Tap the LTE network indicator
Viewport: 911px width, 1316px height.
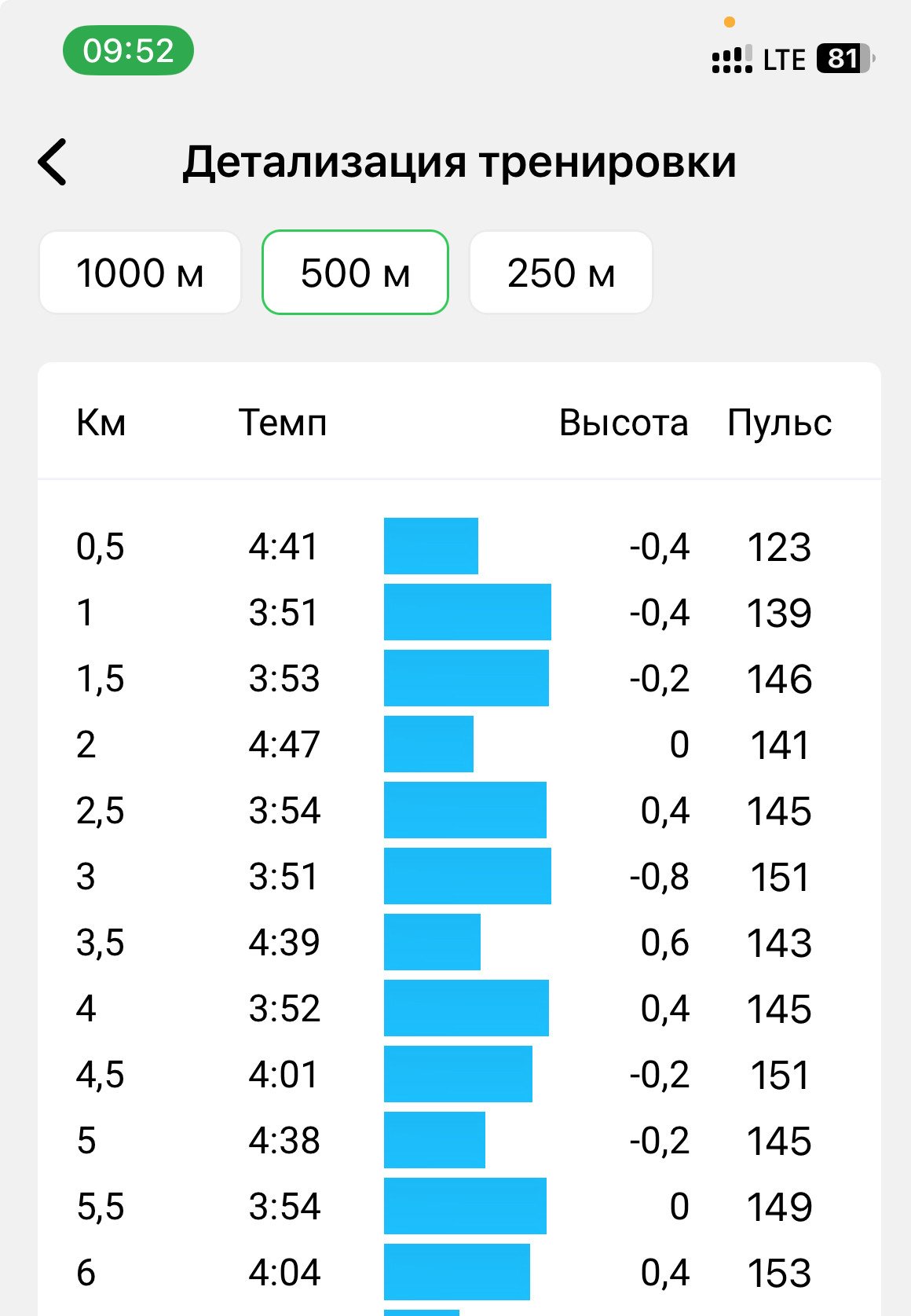(784, 60)
